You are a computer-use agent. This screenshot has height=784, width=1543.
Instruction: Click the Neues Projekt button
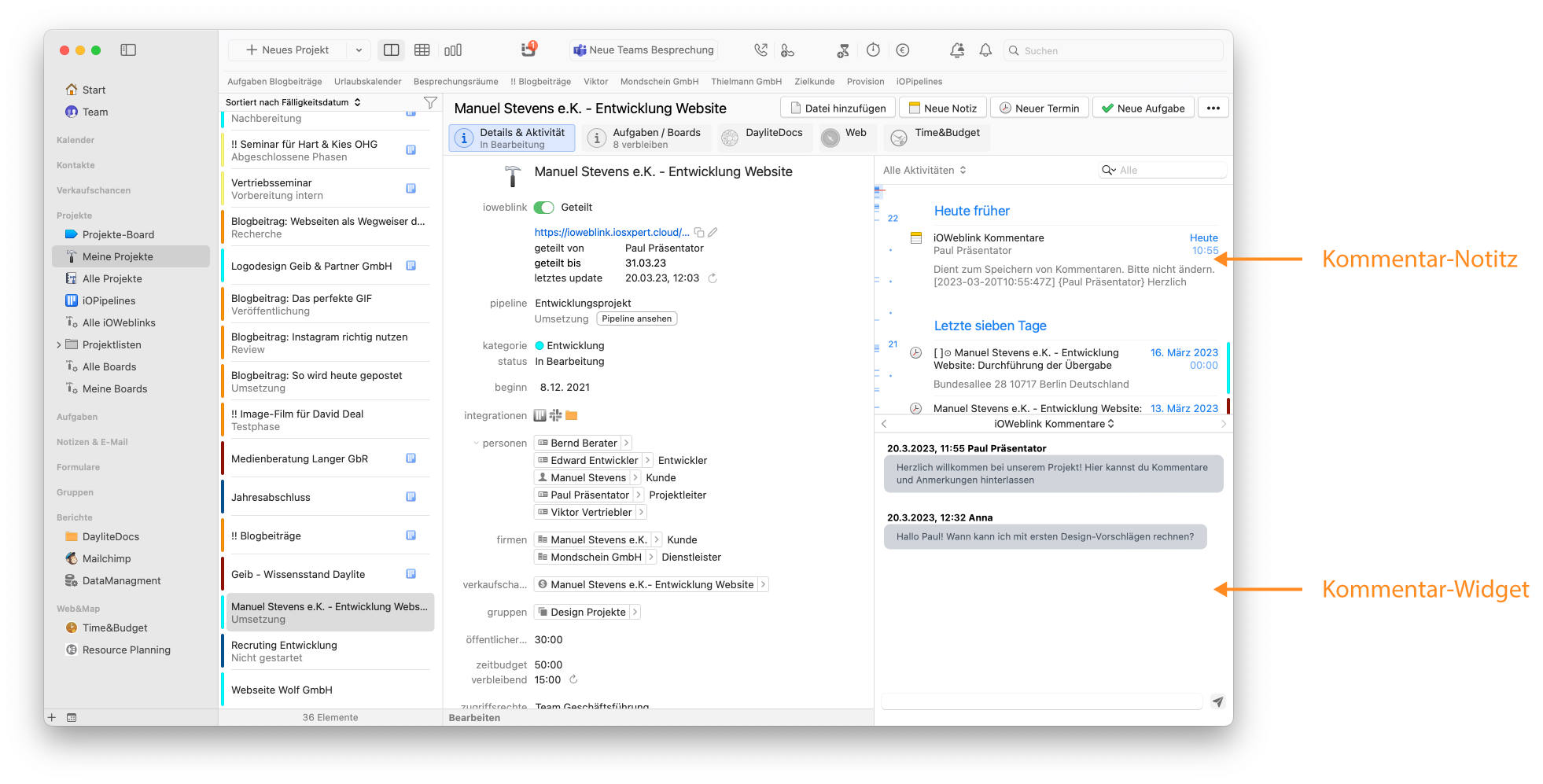288,50
